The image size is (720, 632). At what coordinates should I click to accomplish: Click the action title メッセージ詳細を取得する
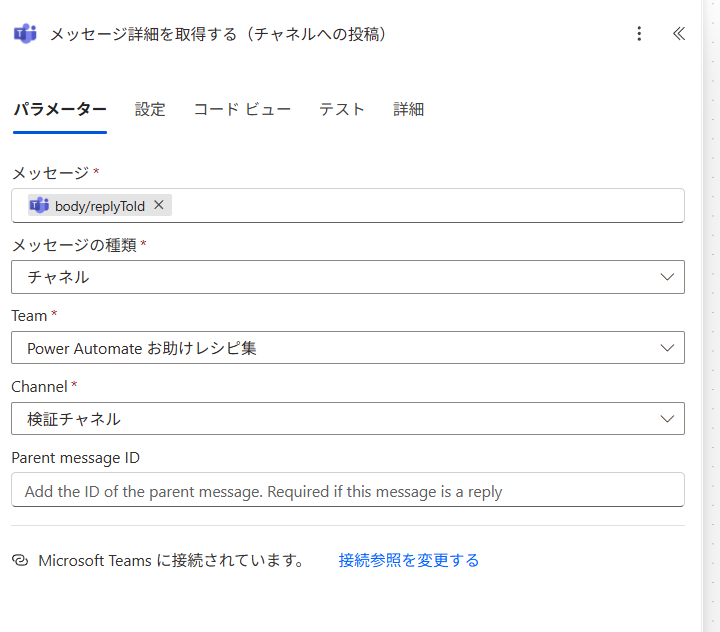pyautogui.click(x=218, y=34)
